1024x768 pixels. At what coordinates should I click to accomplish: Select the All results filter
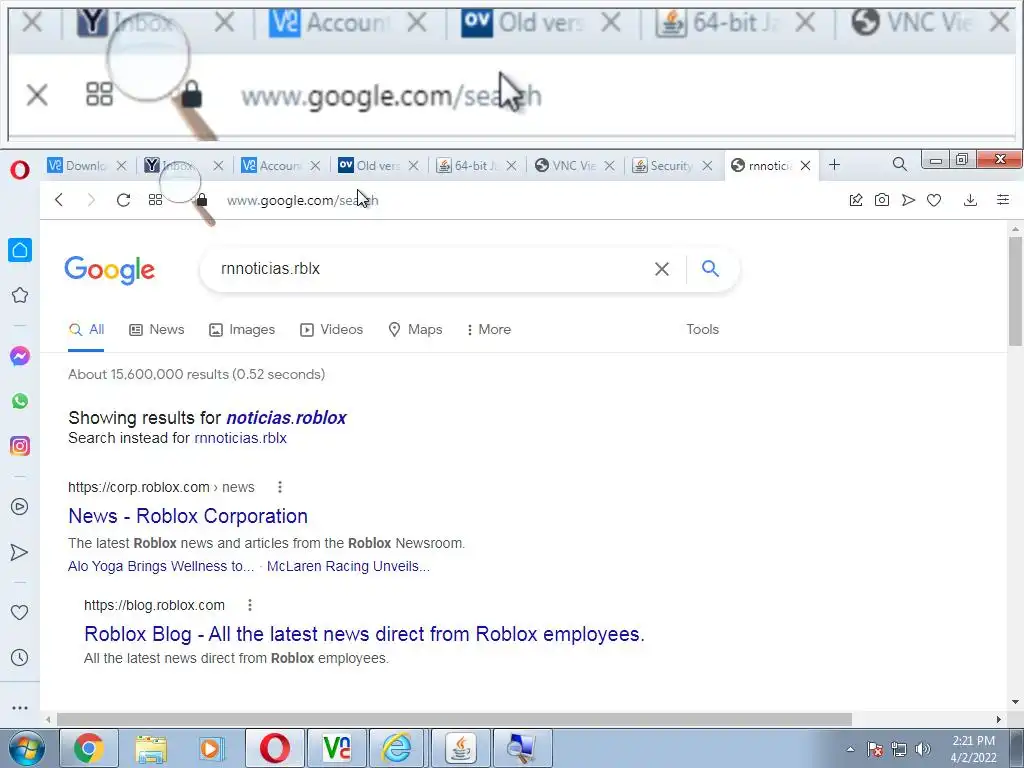click(86, 330)
